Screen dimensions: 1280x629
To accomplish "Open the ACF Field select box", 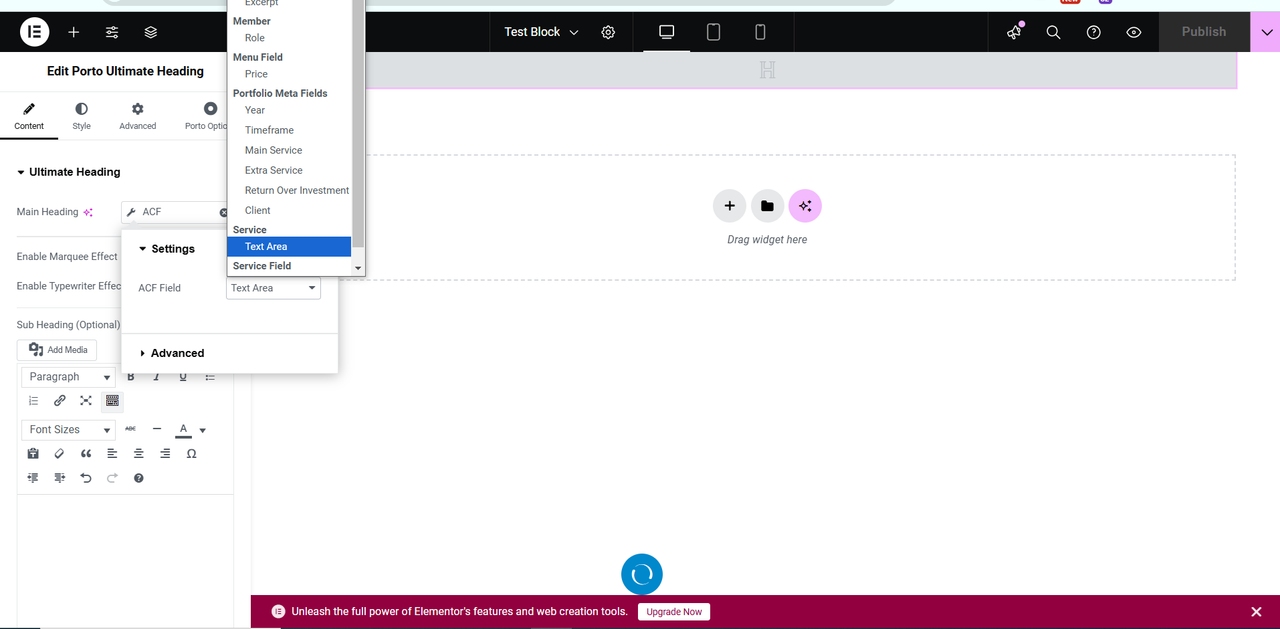I will pyautogui.click(x=273, y=288).
